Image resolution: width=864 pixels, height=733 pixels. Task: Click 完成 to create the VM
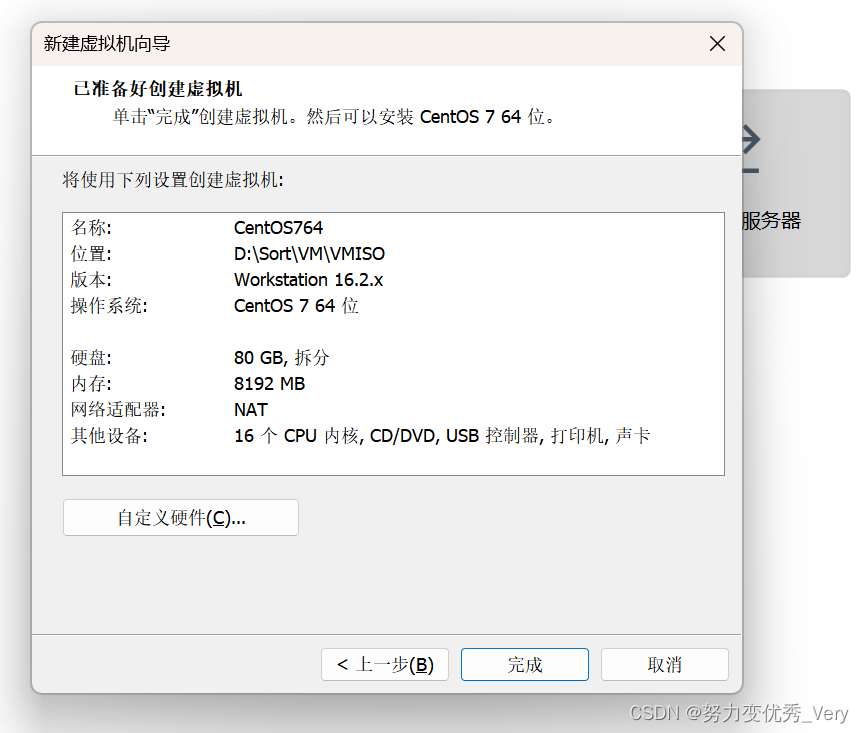pos(525,665)
